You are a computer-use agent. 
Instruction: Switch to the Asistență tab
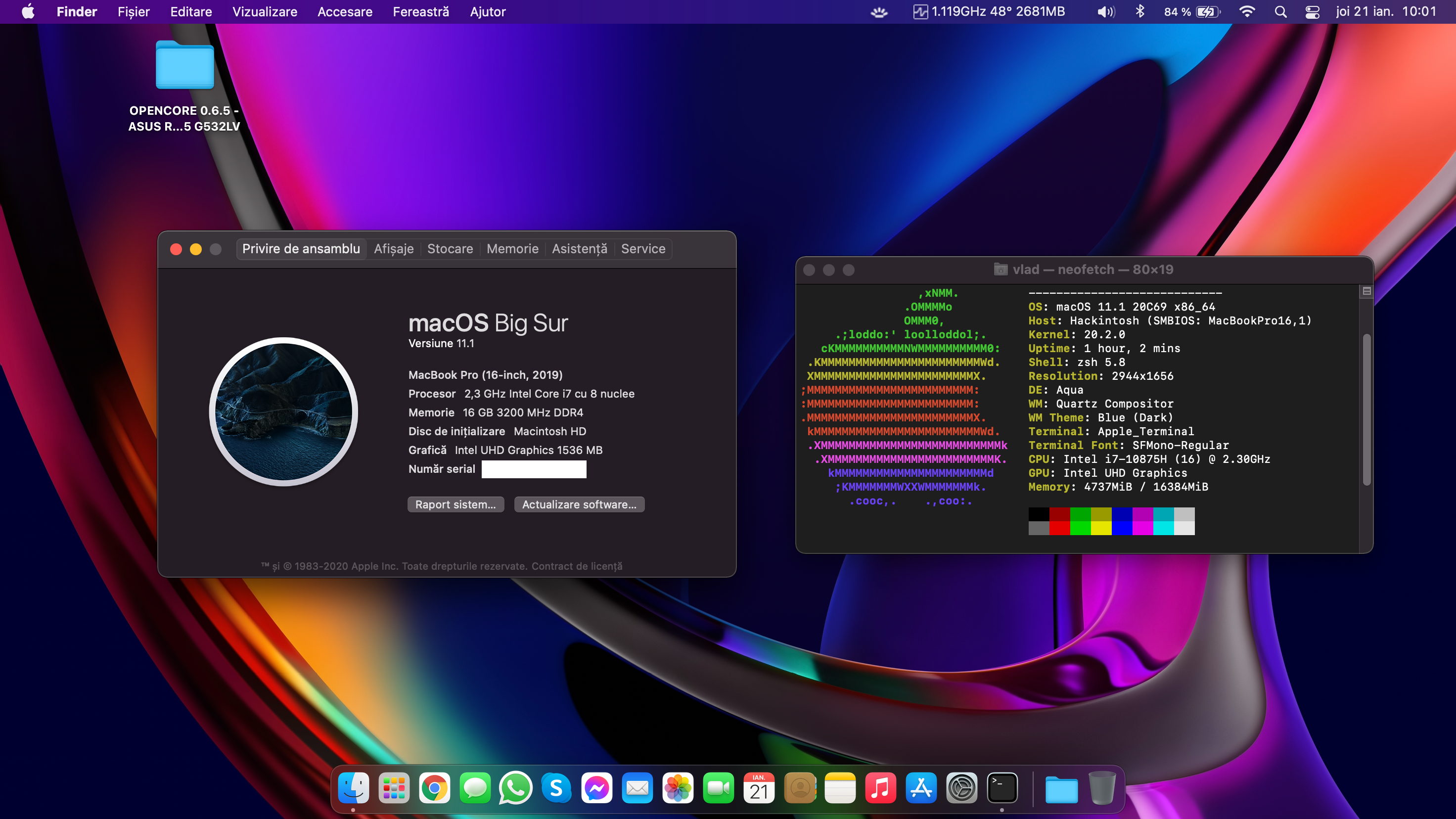click(579, 249)
